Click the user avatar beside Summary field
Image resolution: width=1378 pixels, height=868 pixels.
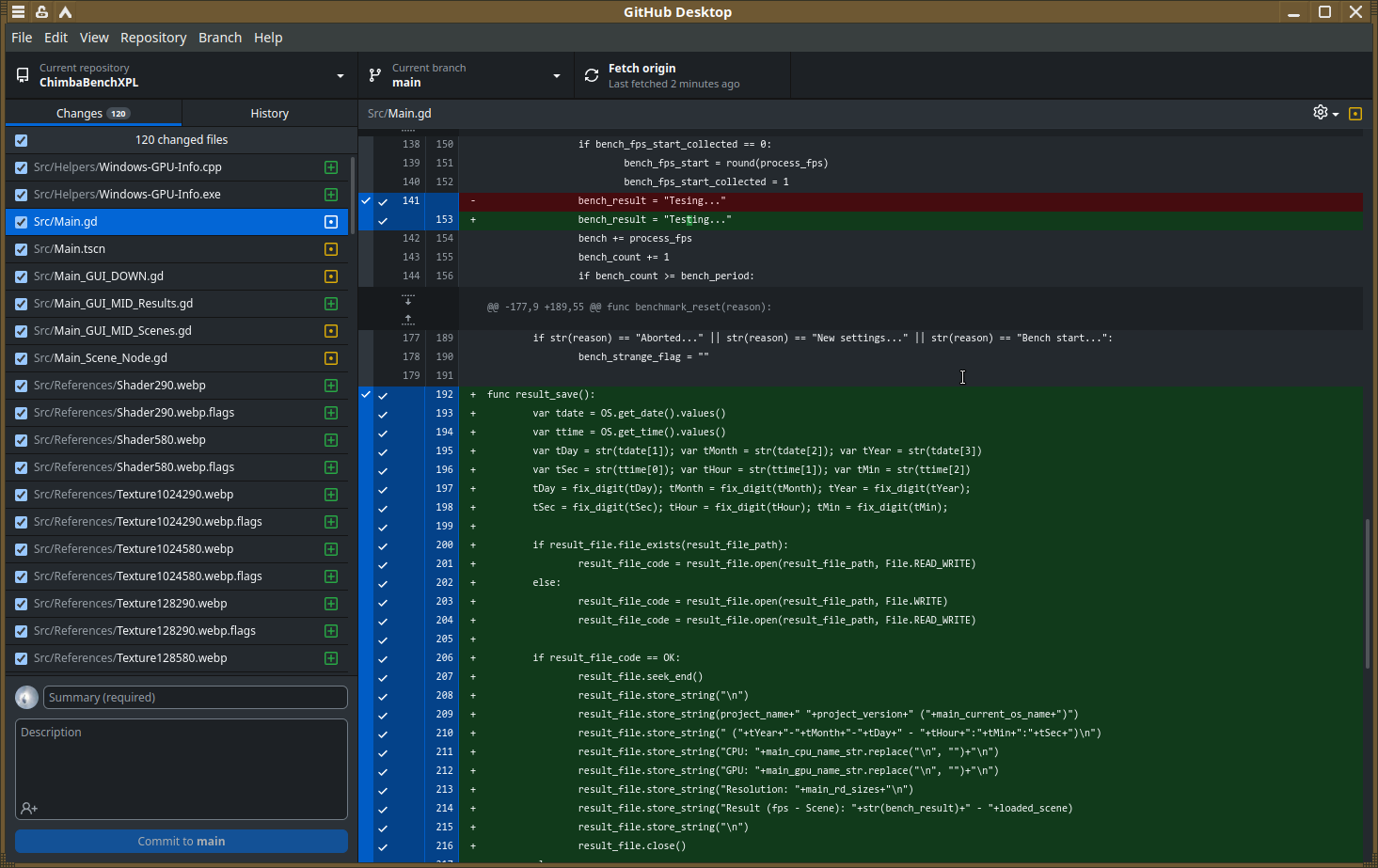tap(26, 697)
